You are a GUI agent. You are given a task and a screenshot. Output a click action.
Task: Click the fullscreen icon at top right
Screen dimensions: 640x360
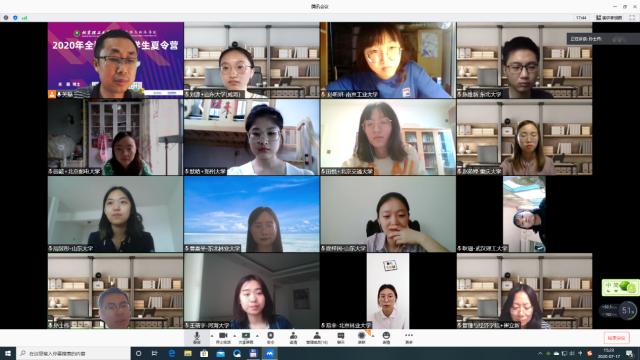point(632,18)
